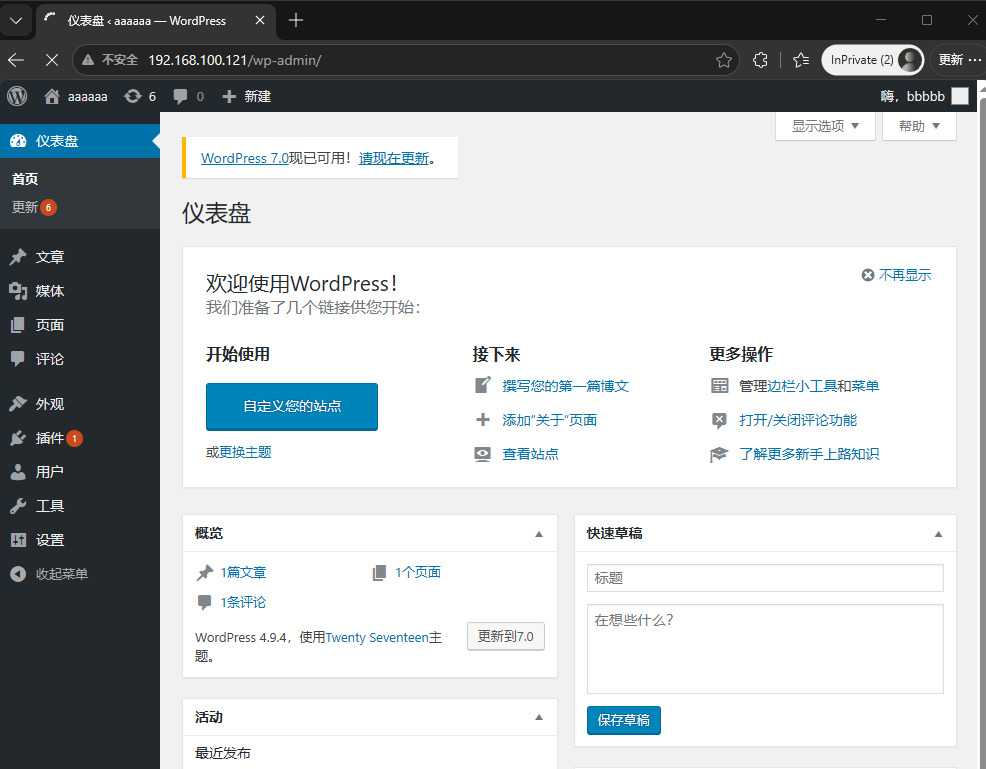Open the browser extensions puzzle icon
This screenshot has height=769, width=986.
(760, 60)
